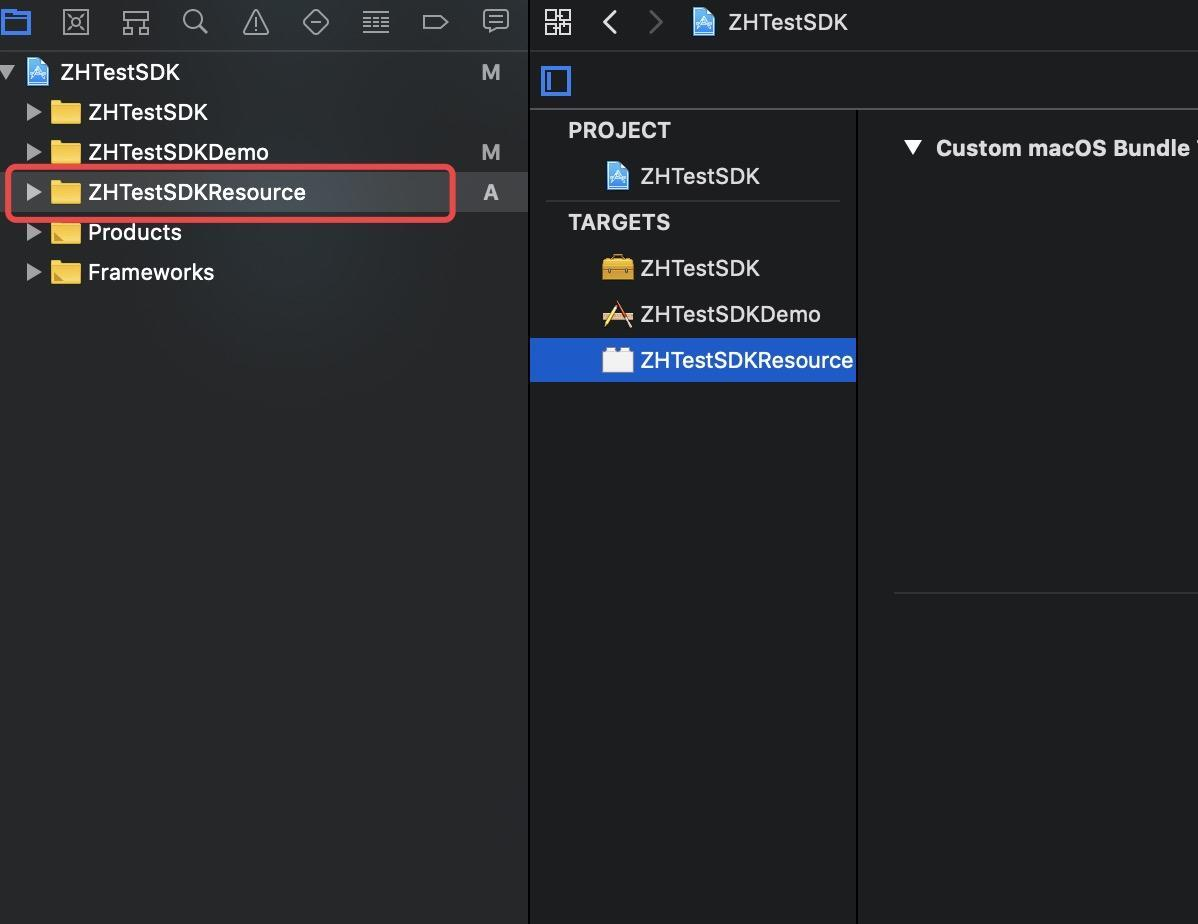Click the Products folder icon

click(66, 232)
